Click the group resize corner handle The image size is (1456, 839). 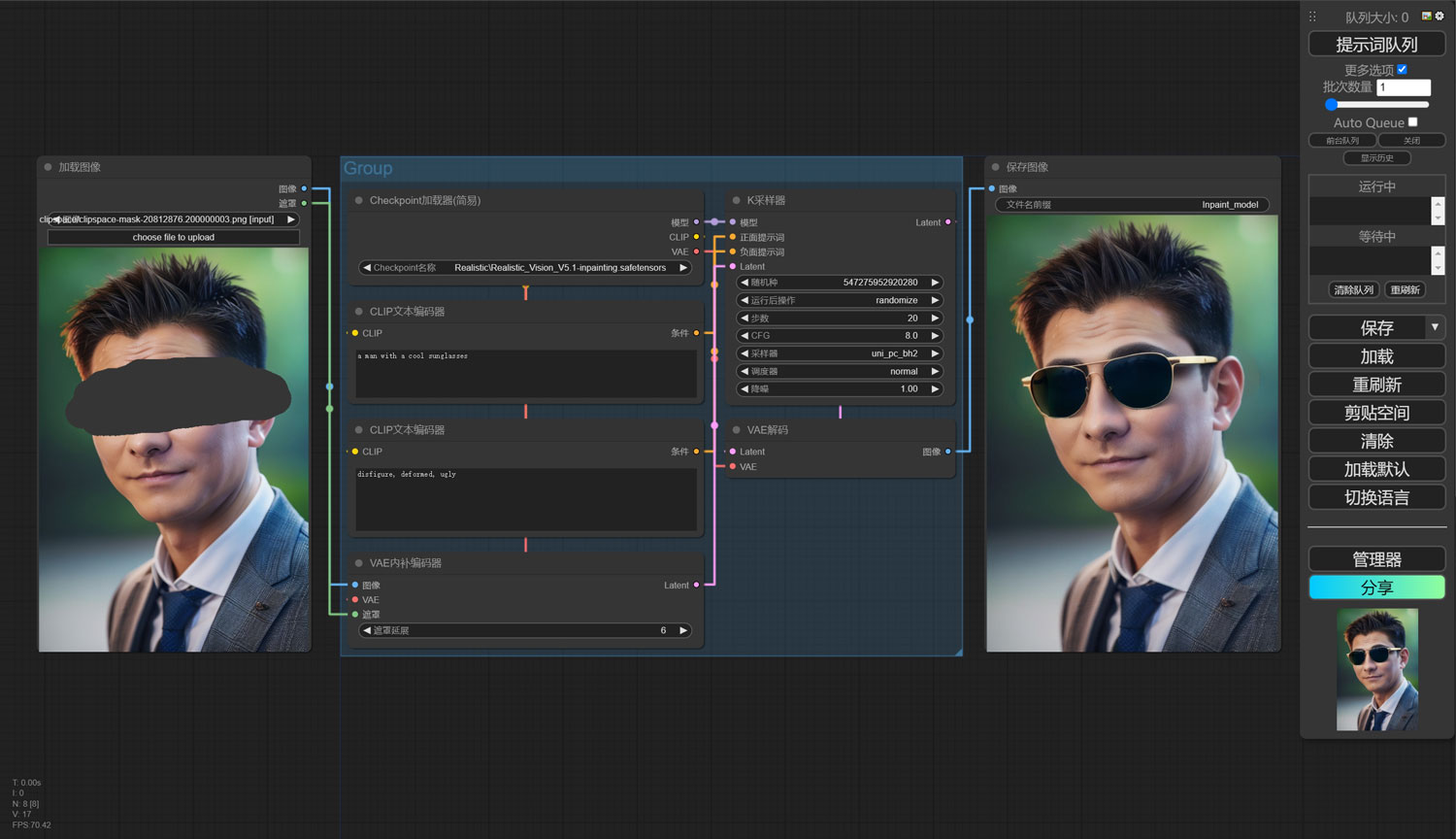(x=958, y=653)
